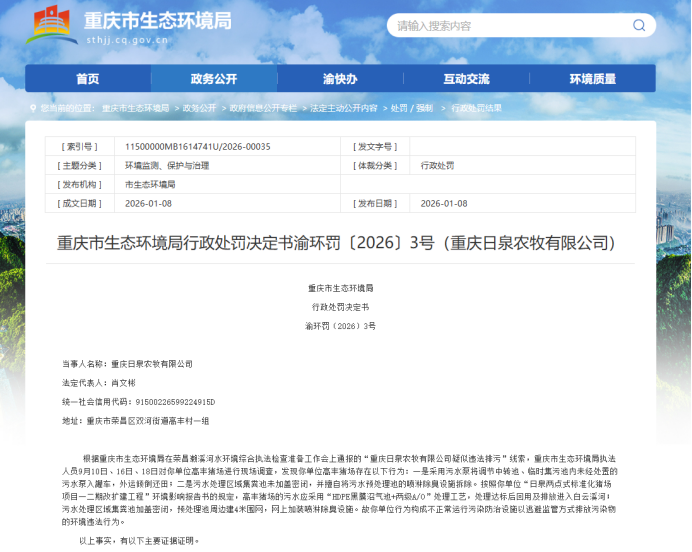This screenshot has height=552, width=692.
Task: Follow breadcrumb link 处罚 / 强制
Action: pos(412,108)
